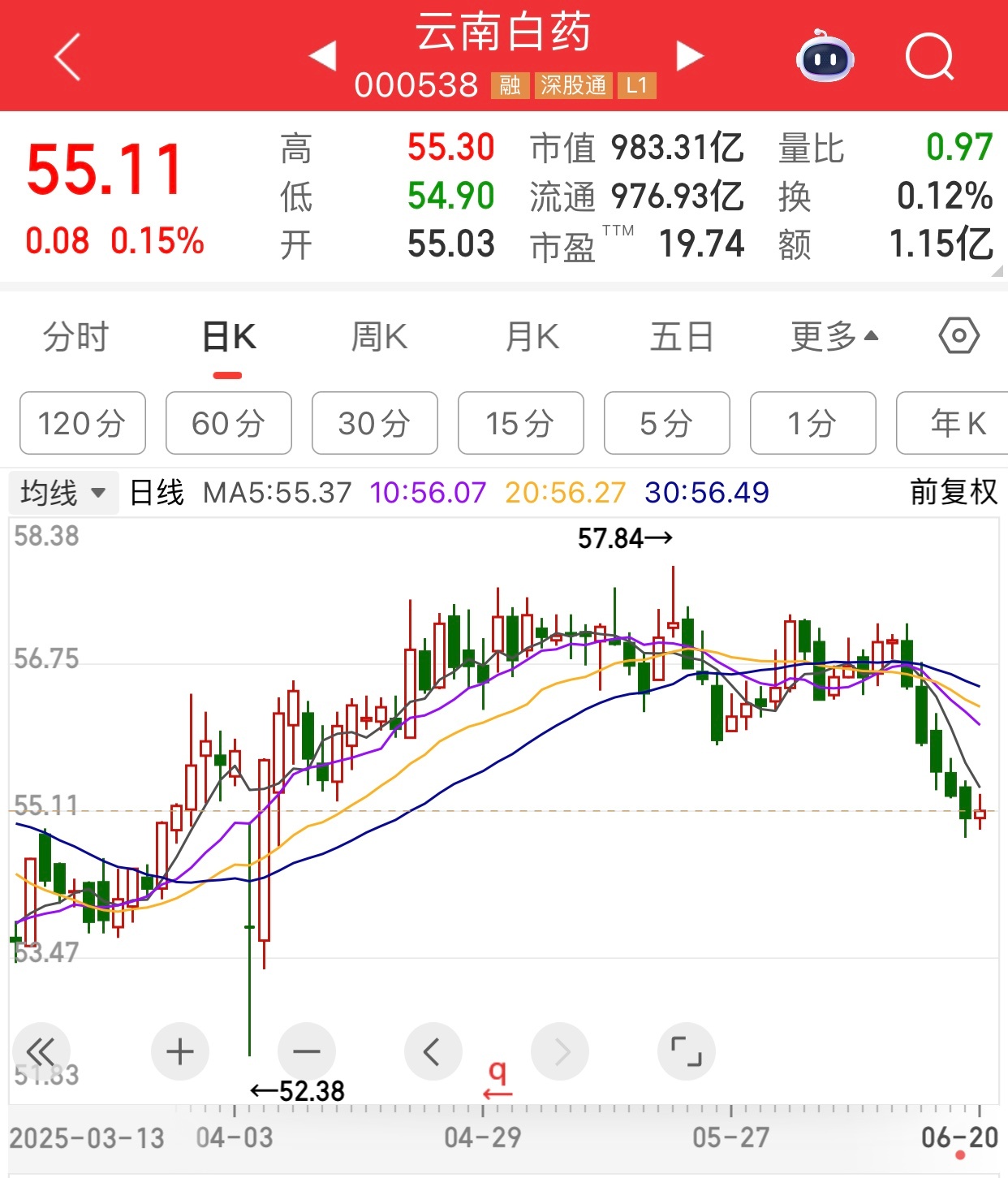The image size is (1008, 1178).
Task: Tap float cap value 976.93亿
Action: point(677,196)
